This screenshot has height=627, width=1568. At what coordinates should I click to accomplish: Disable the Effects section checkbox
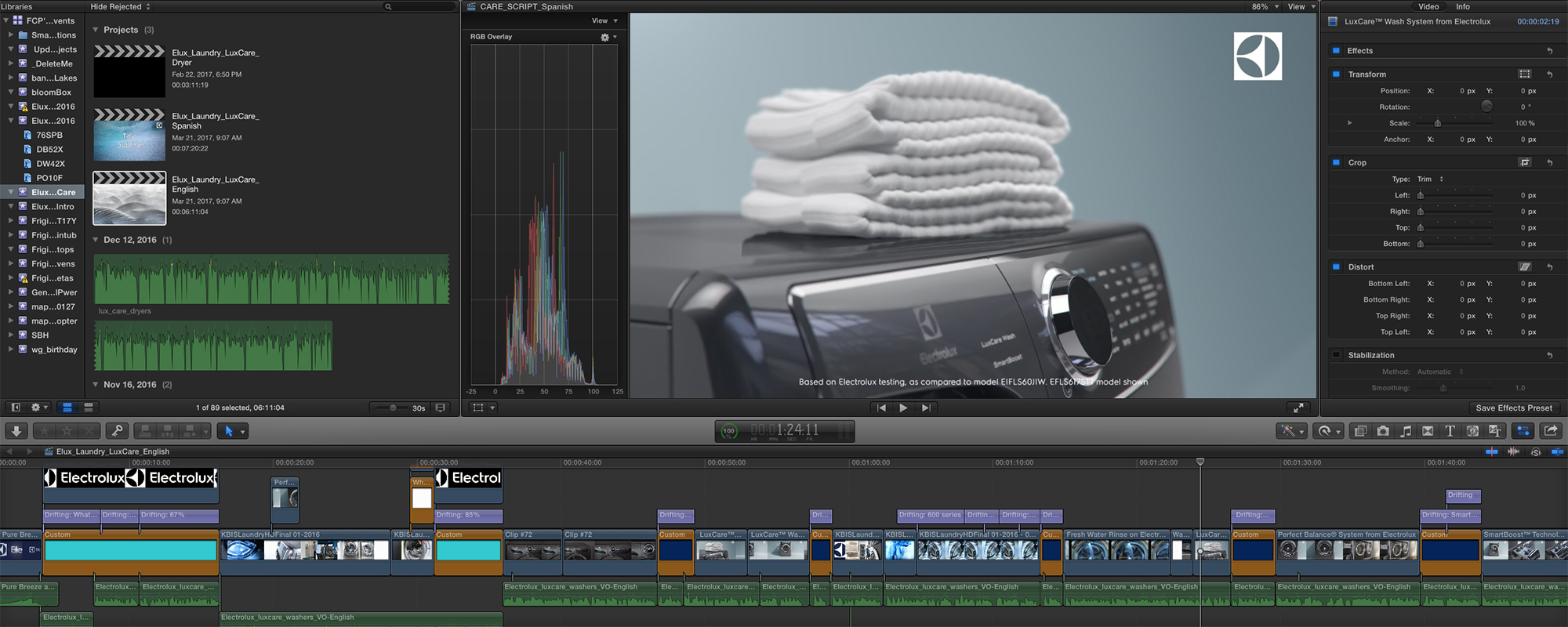1336,50
